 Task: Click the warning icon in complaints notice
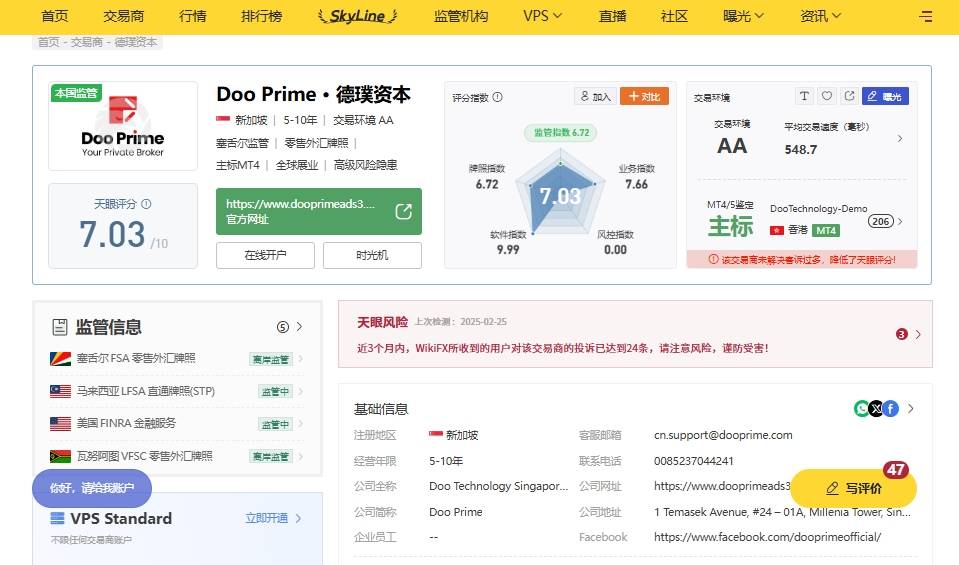pos(713,259)
